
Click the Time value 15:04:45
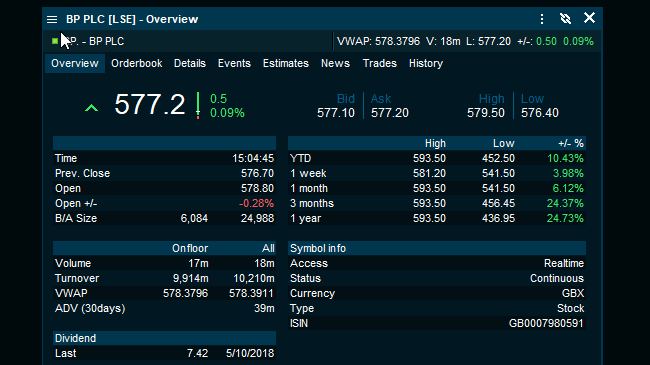[253, 158]
